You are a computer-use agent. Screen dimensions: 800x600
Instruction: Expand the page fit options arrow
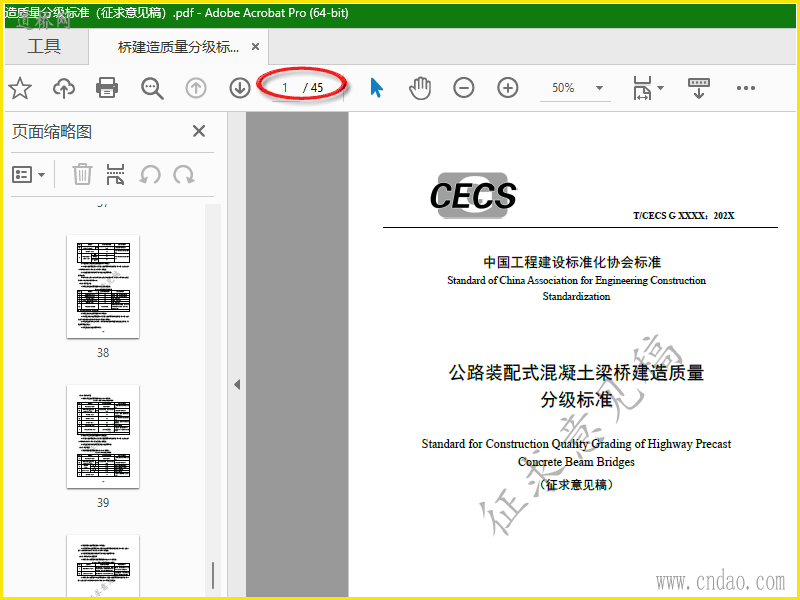pos(661,88)
